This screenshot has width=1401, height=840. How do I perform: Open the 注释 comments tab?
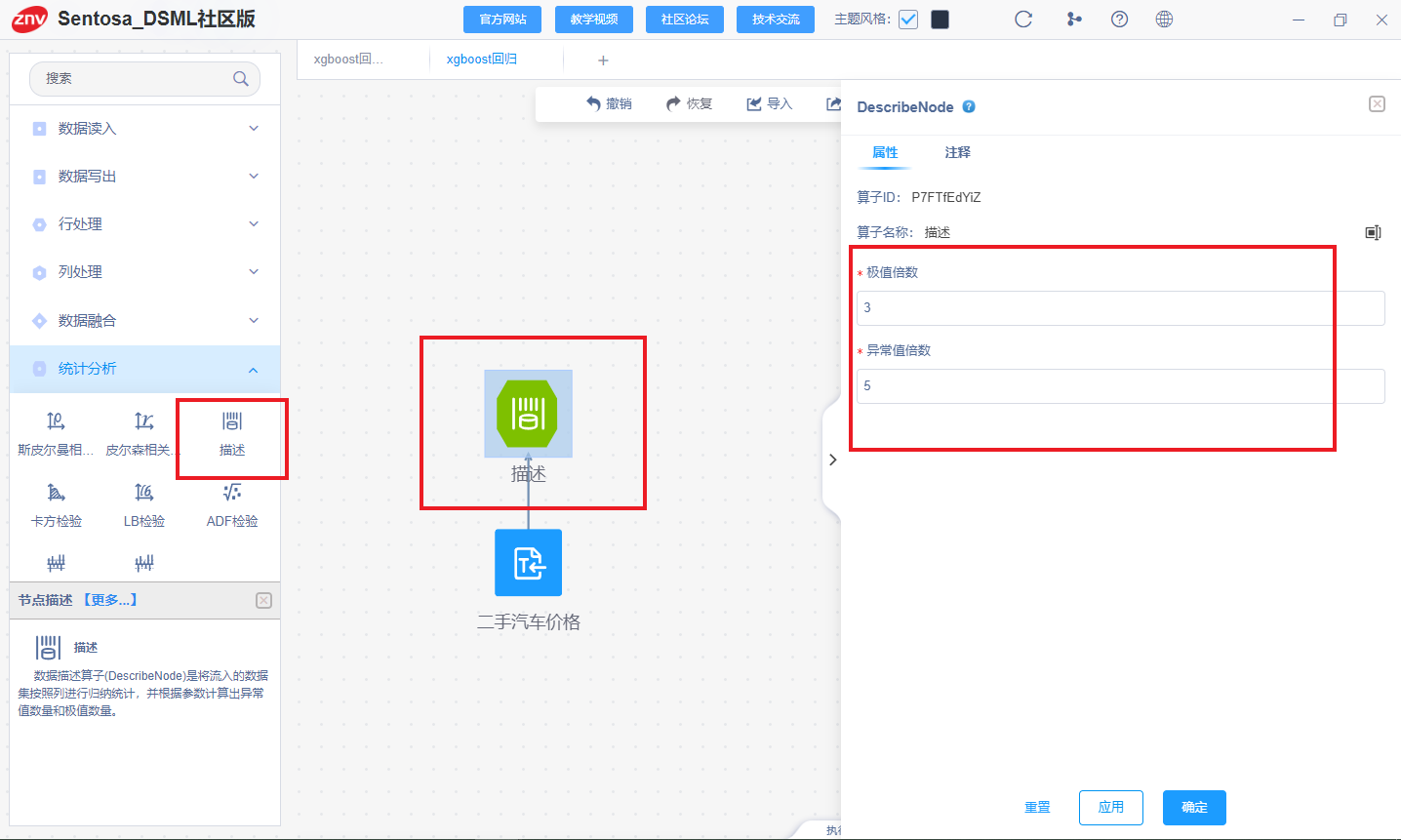point(958,152)
